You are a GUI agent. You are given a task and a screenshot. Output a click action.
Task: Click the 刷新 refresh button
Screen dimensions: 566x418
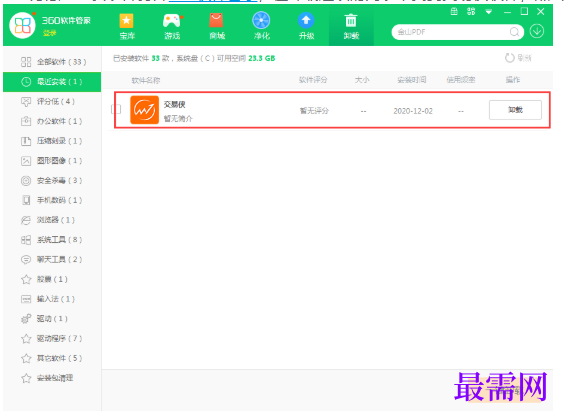[518, 58]
